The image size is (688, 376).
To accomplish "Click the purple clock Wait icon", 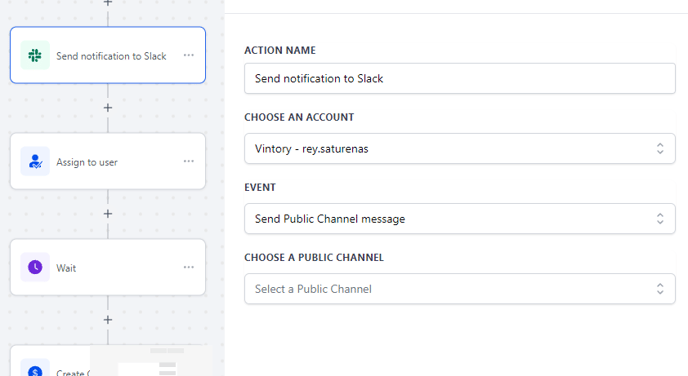I will (x=35, y=267).
